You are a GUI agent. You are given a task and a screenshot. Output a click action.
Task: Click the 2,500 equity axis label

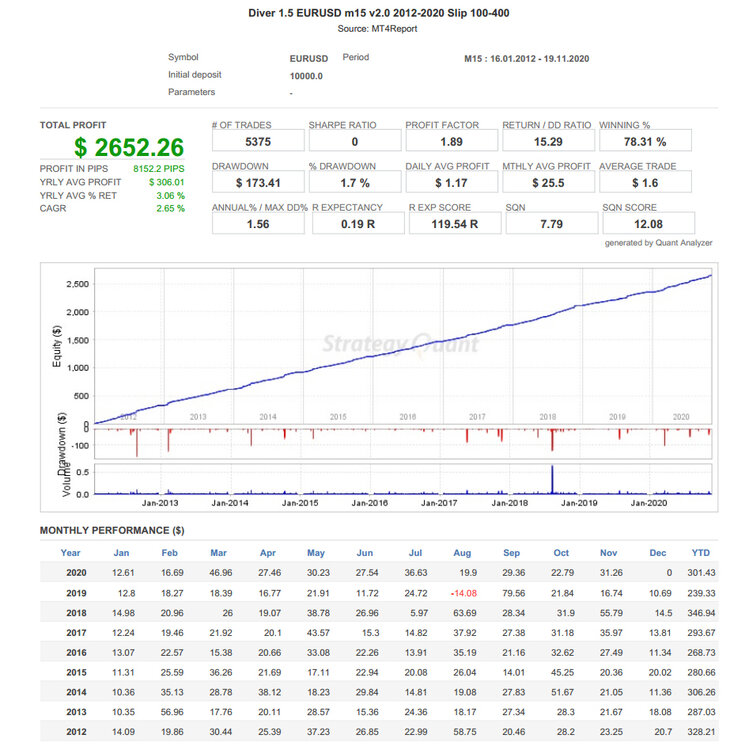77,284
